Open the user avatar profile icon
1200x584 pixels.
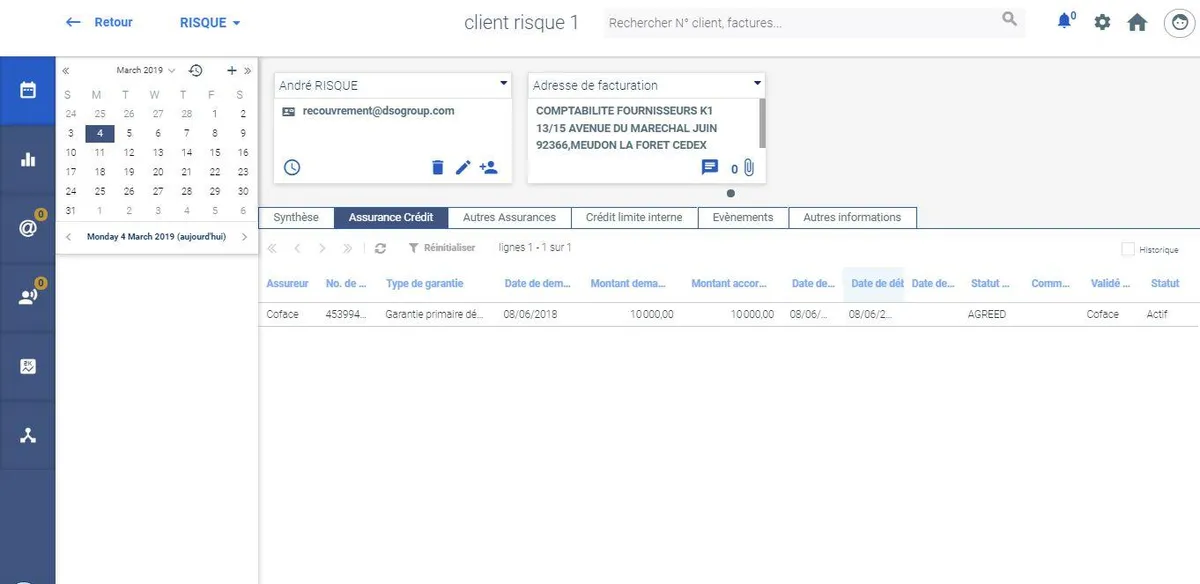[1178, 22]
